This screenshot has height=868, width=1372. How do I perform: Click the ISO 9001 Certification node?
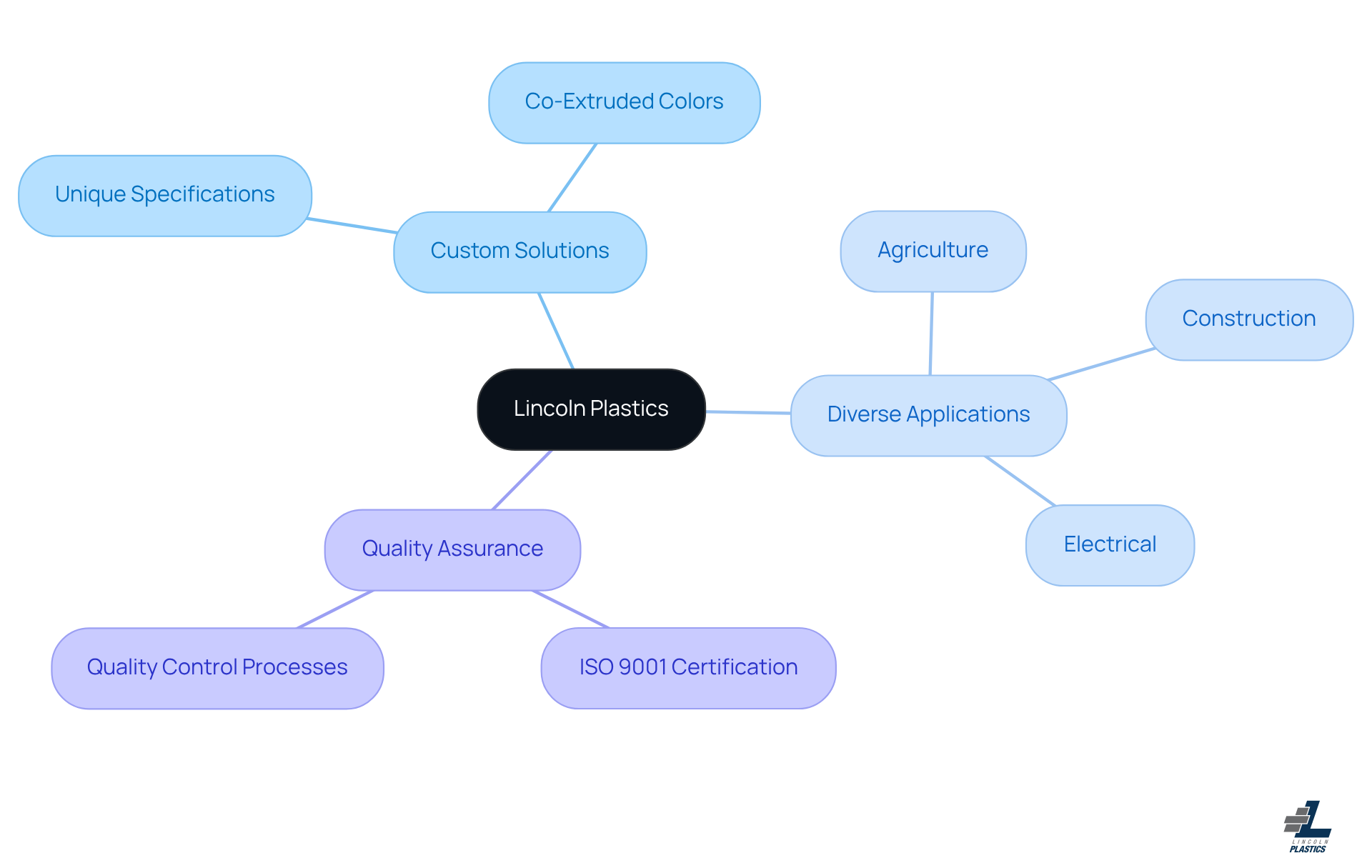pos(688,668)
